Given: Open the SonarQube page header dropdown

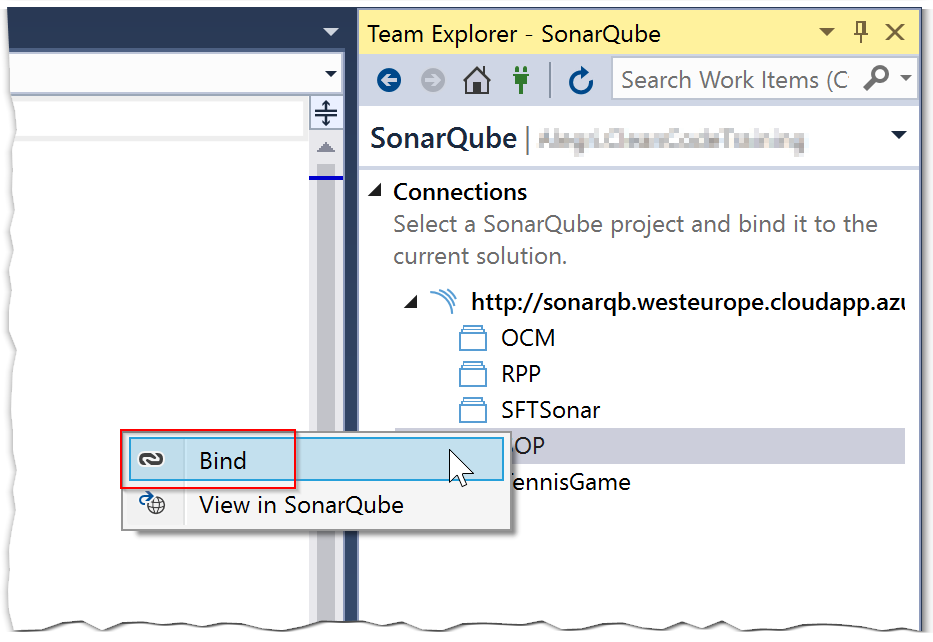Looking at the screenshot, I should click(x=898, y=136).
